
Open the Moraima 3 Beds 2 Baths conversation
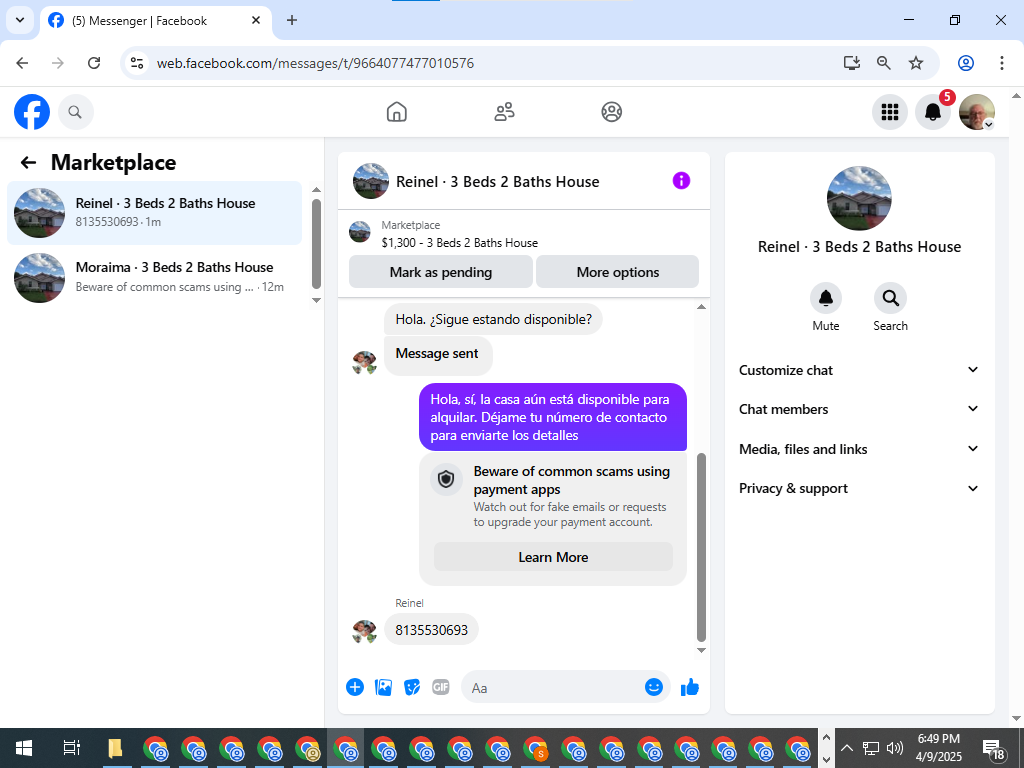click(155, 277)
